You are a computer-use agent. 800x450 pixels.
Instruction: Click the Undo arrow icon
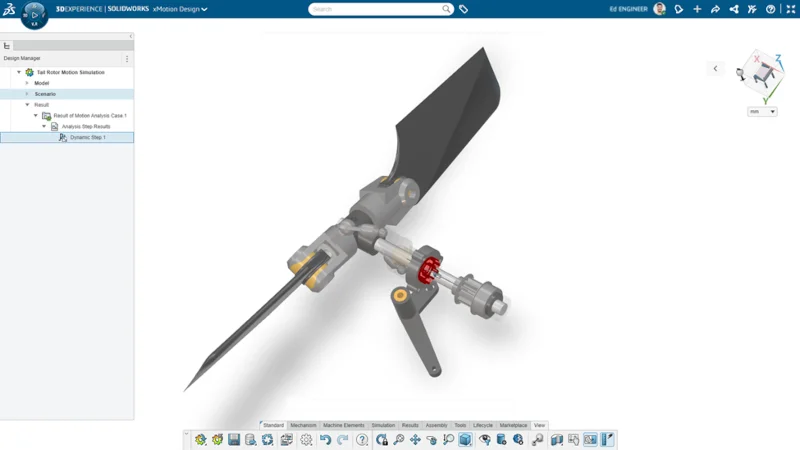point(325,440)
